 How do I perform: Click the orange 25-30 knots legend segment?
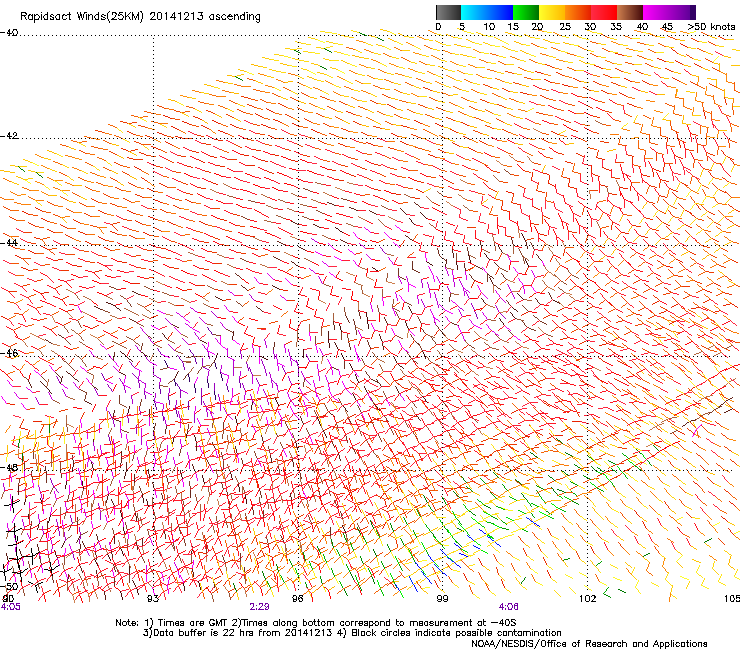(578, 12)
